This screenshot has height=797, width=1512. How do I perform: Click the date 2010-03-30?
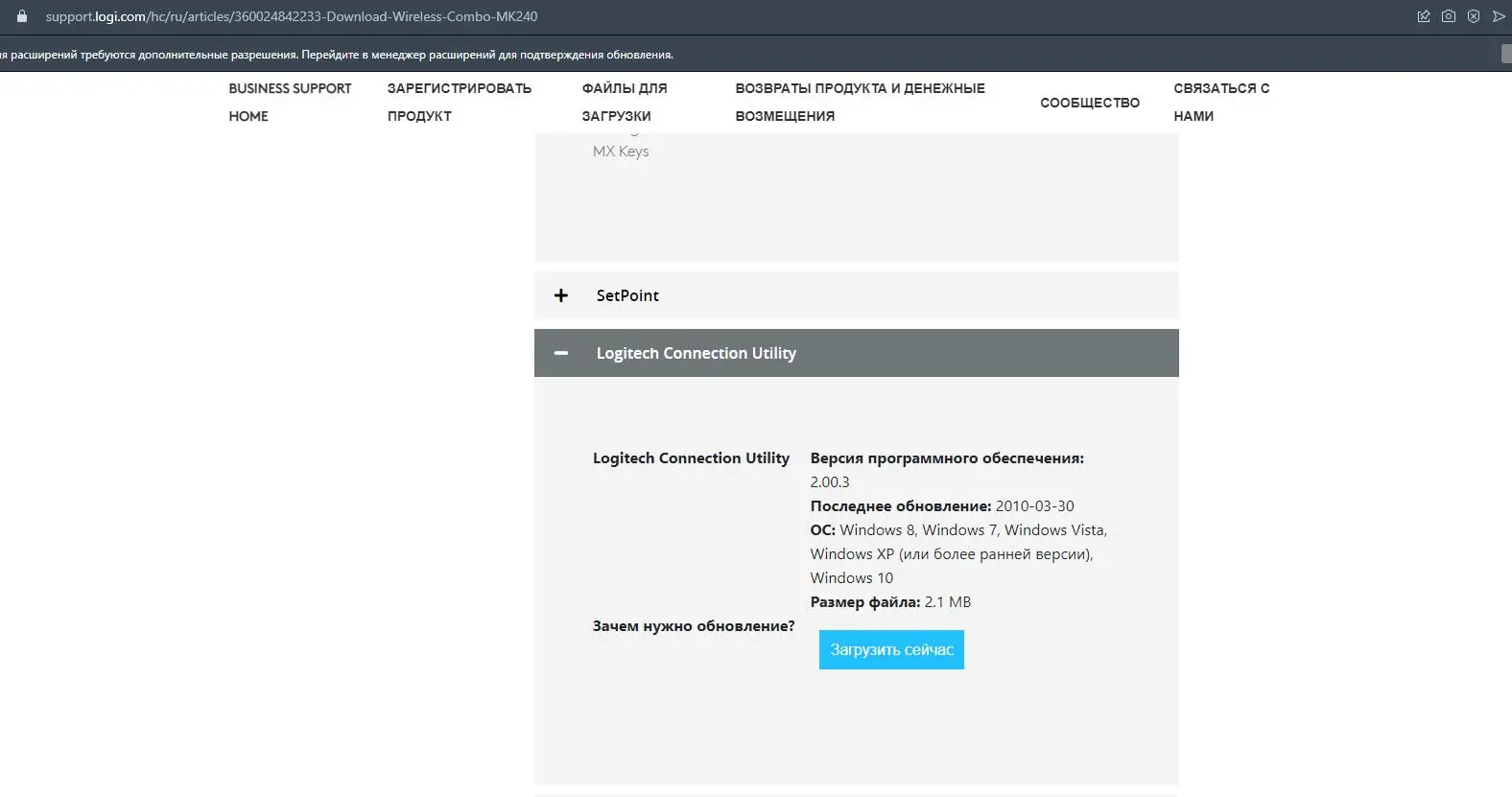(x=1035, y=506)
